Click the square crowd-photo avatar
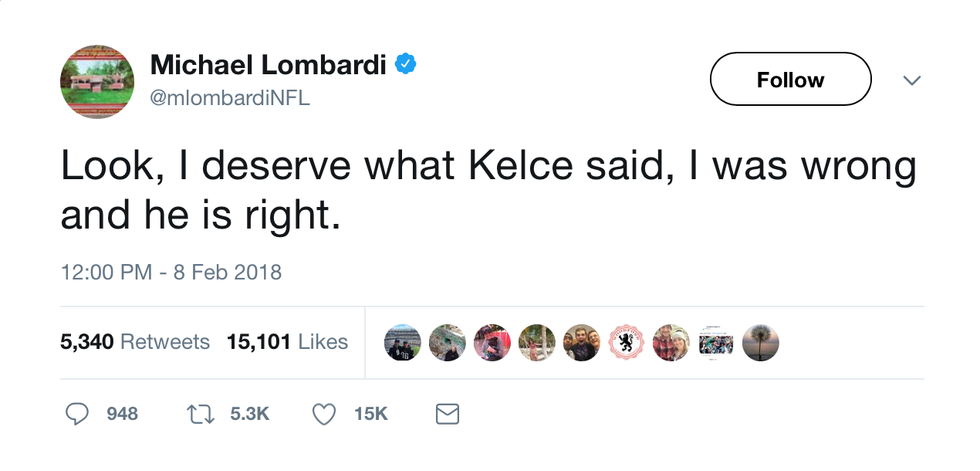 (x=716, y=342)
